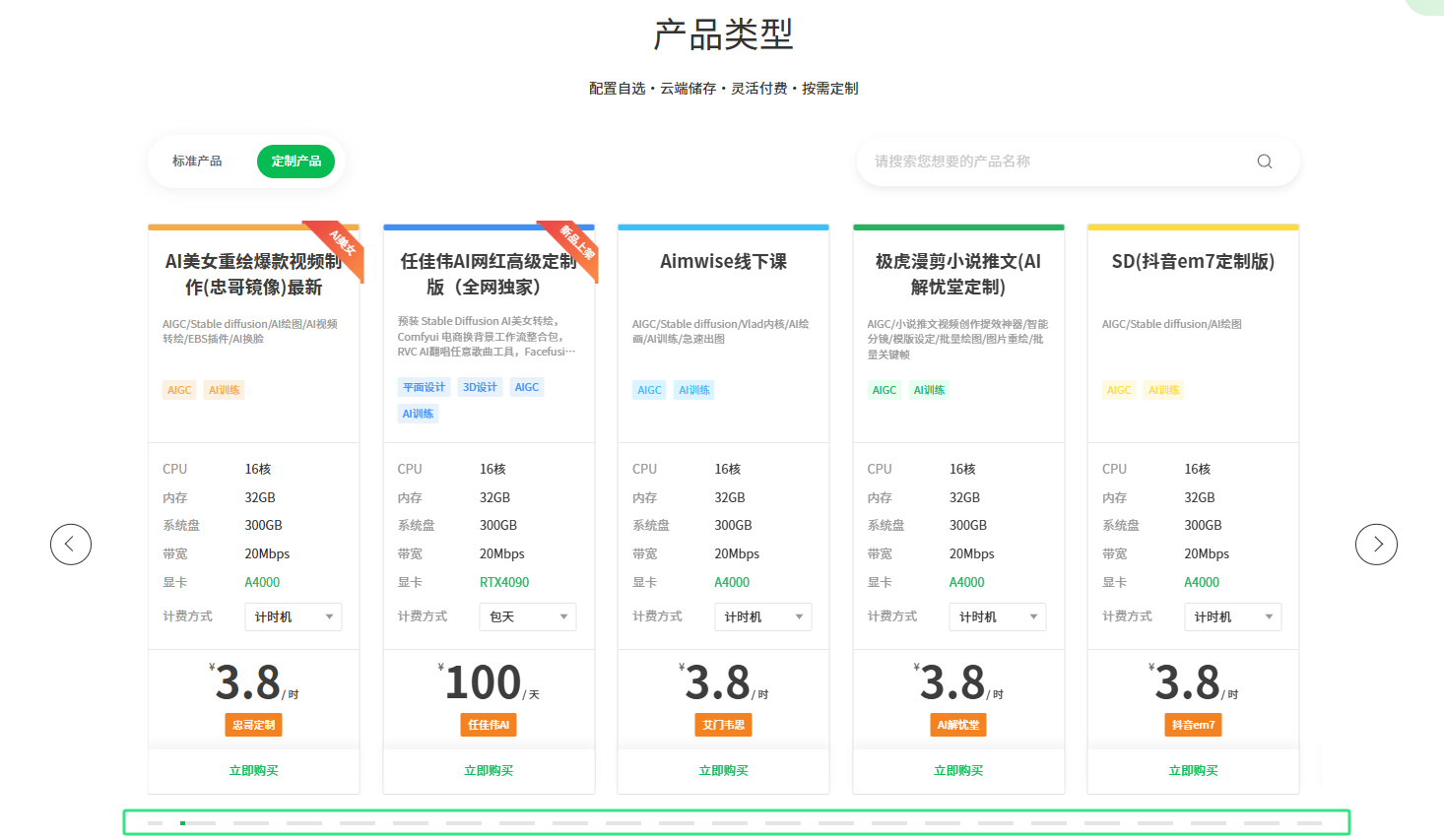Screen dimensions: 1444x840
Task: Click the 任佳伟 card description starting 预装 Stable Diffusion
Action: click(x=487, y=336)
